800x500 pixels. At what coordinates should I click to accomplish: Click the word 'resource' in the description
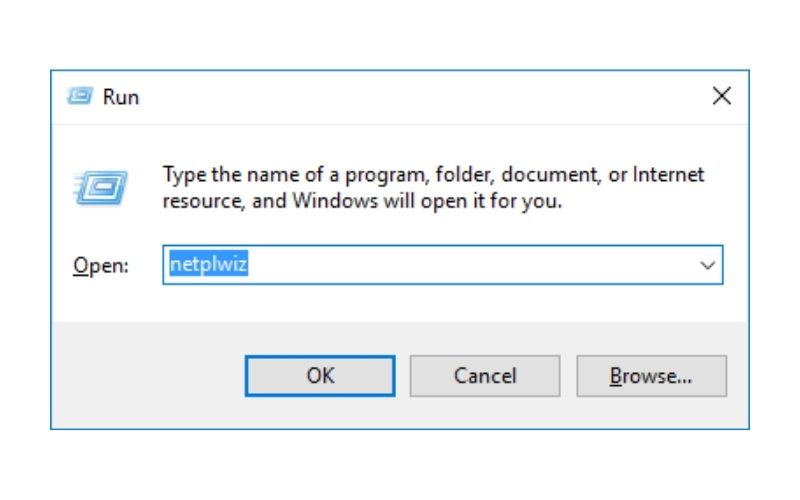204,202
